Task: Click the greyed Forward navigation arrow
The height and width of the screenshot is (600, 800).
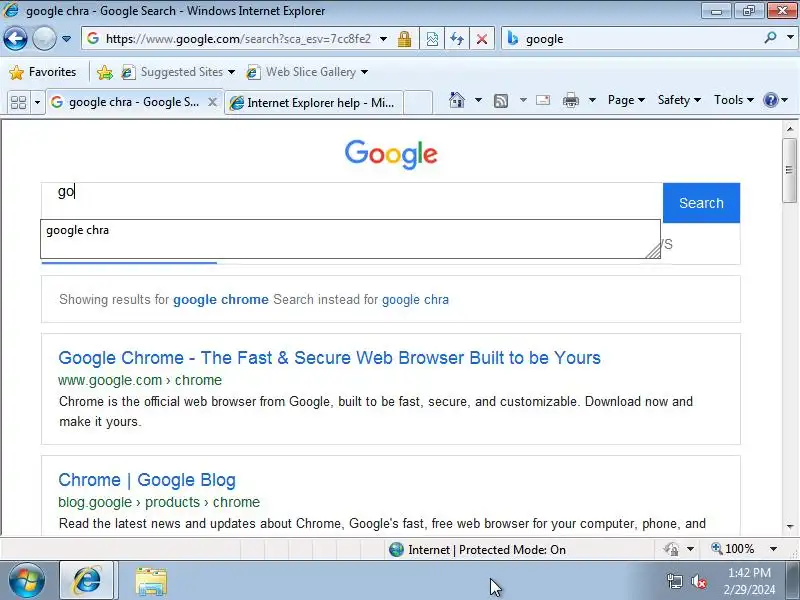Action: 44,38
